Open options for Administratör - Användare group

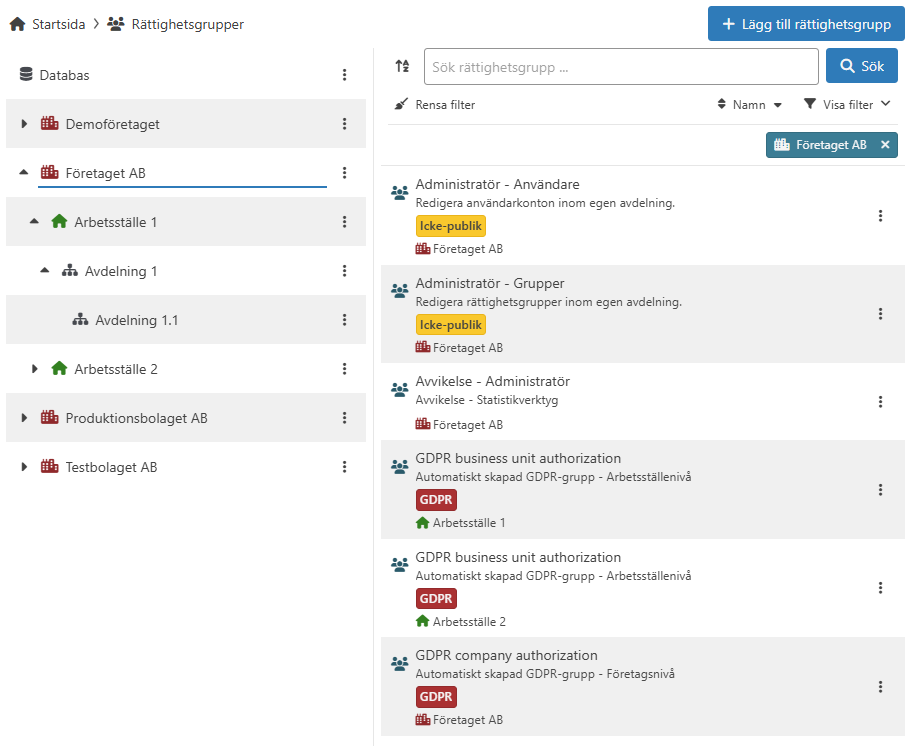880,215
